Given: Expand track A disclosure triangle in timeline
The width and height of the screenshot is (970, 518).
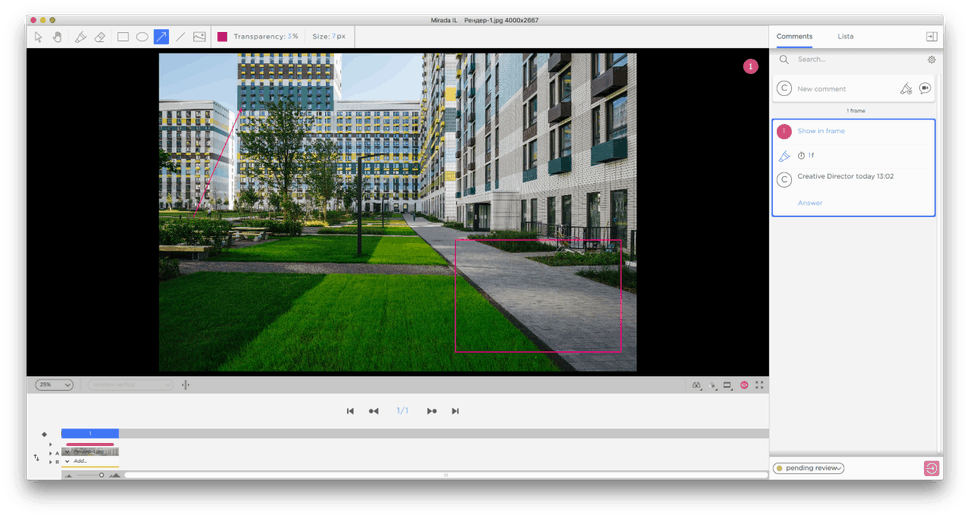Looking at the screenshot, I should point(51,452).
